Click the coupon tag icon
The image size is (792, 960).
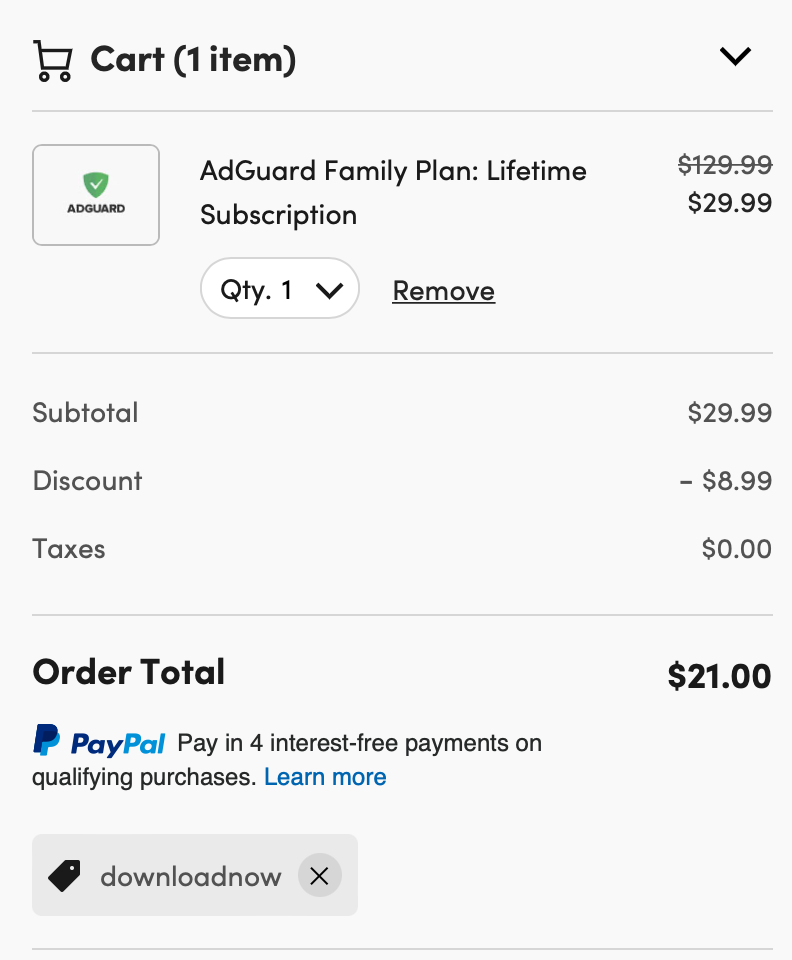click(x=64, y=876)
